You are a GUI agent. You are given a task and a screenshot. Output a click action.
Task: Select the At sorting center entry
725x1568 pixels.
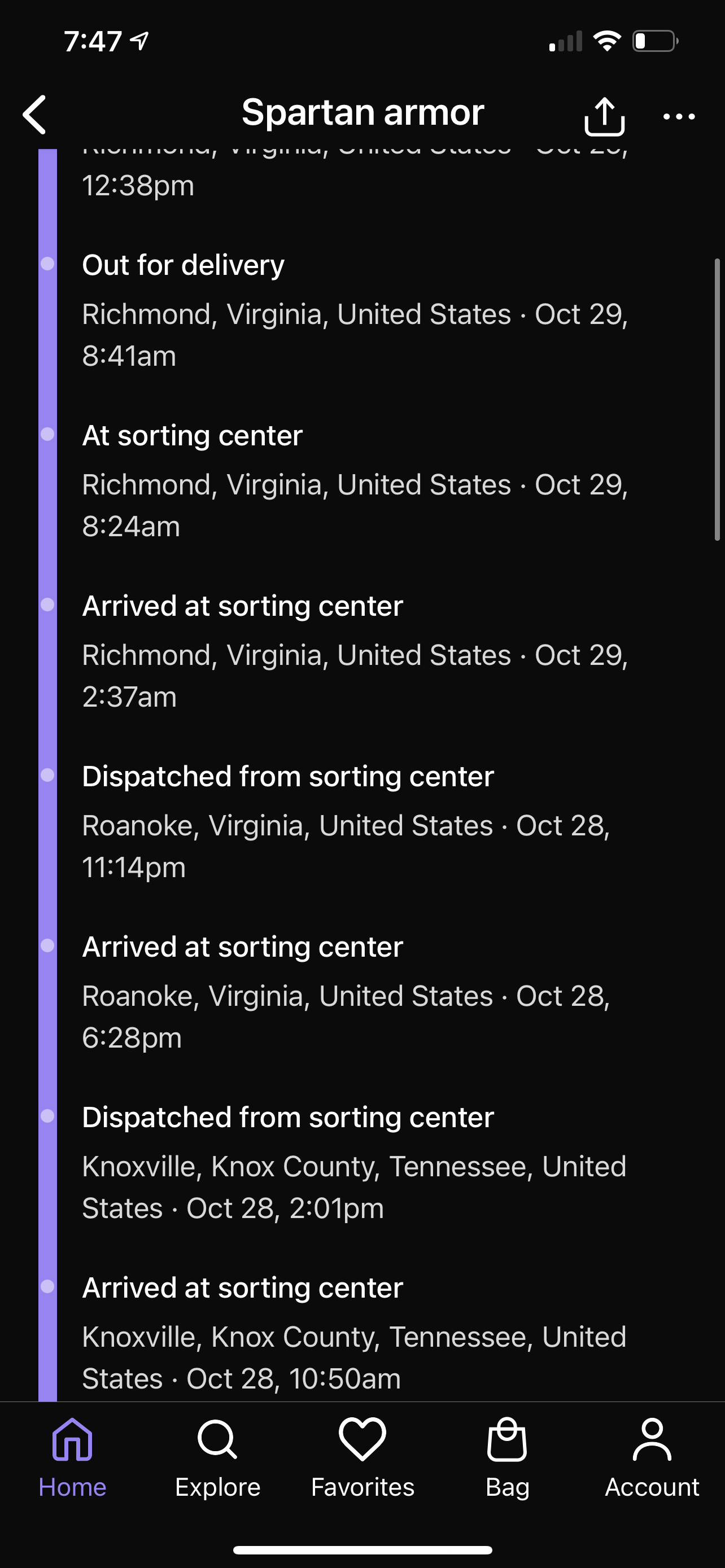tap(354, 481)
